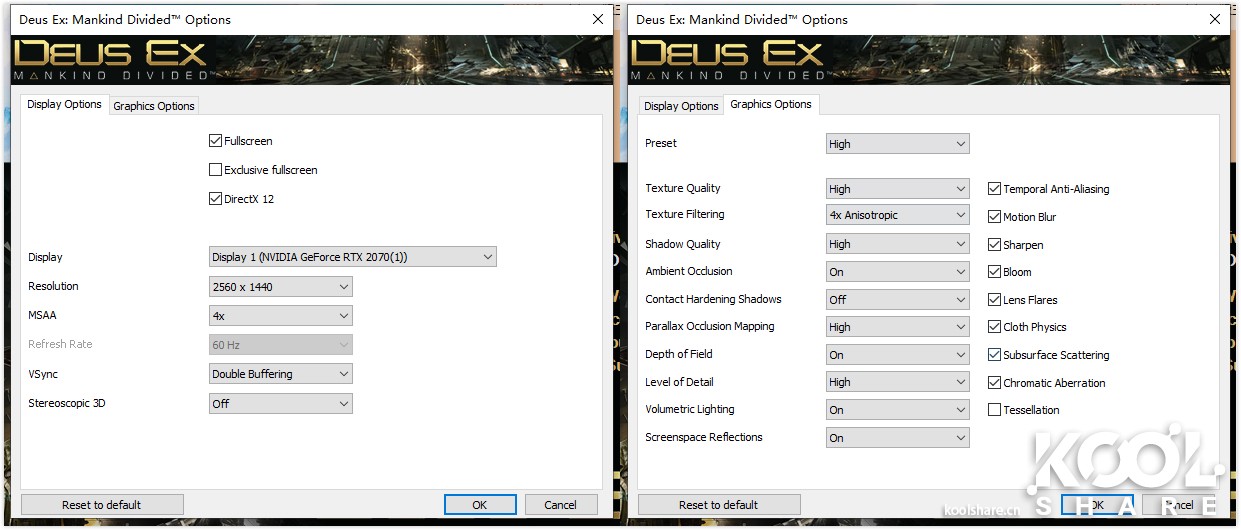Click Cancel in the left window

pyautogui.click(x=561, y=505)
